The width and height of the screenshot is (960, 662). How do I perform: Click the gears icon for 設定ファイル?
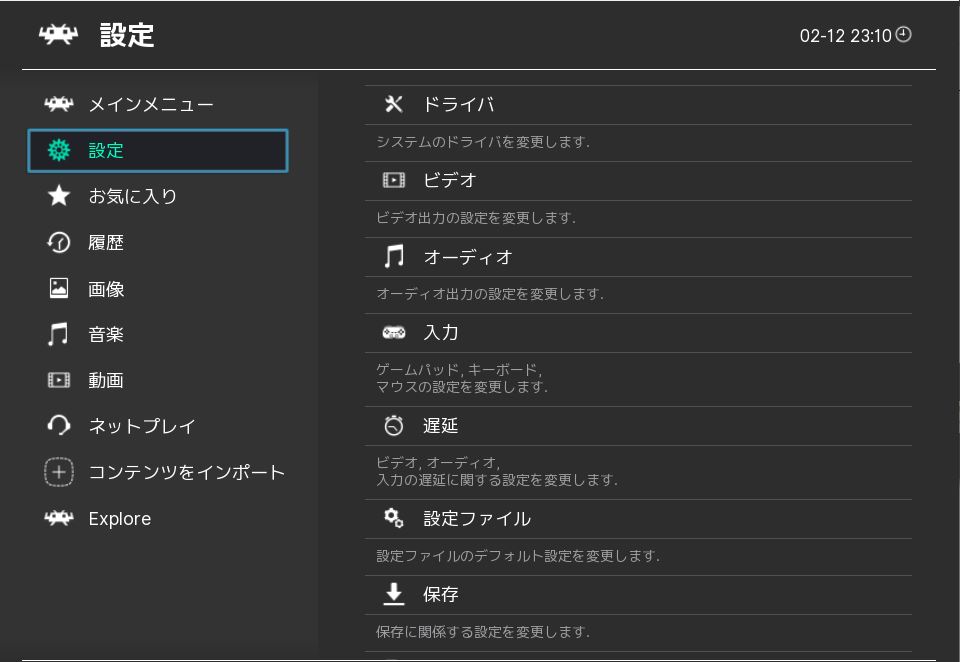(x=394, y=519)
